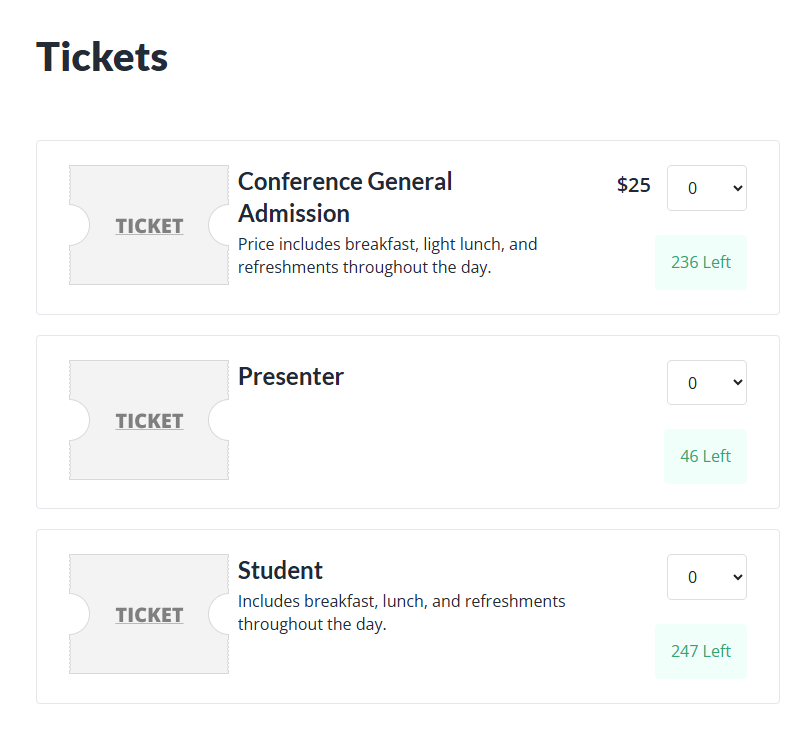Open the General Admission quantity dropdown
The width and height of the screenshot is (798, 745).
click(x=706, y=188)
